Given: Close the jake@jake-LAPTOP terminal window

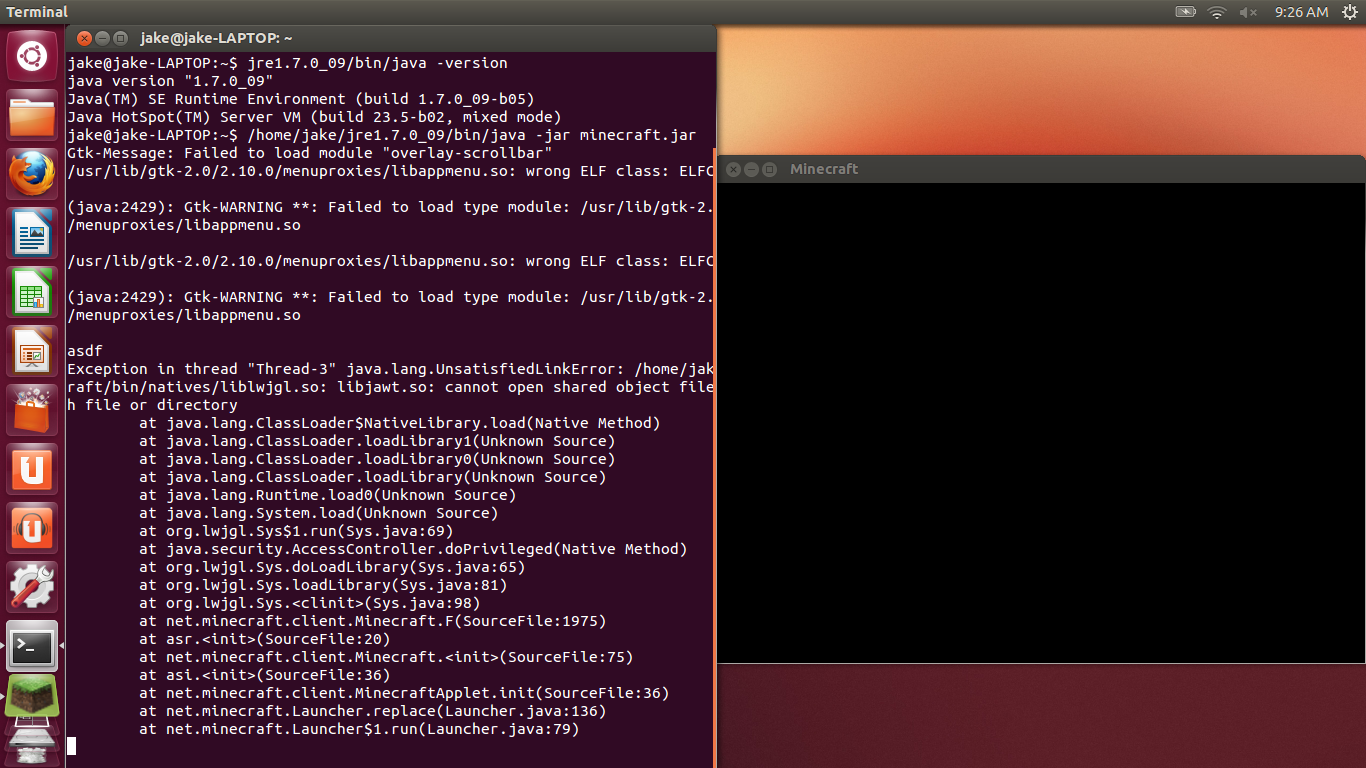Looking at the screenshot, I should (85, 38).
